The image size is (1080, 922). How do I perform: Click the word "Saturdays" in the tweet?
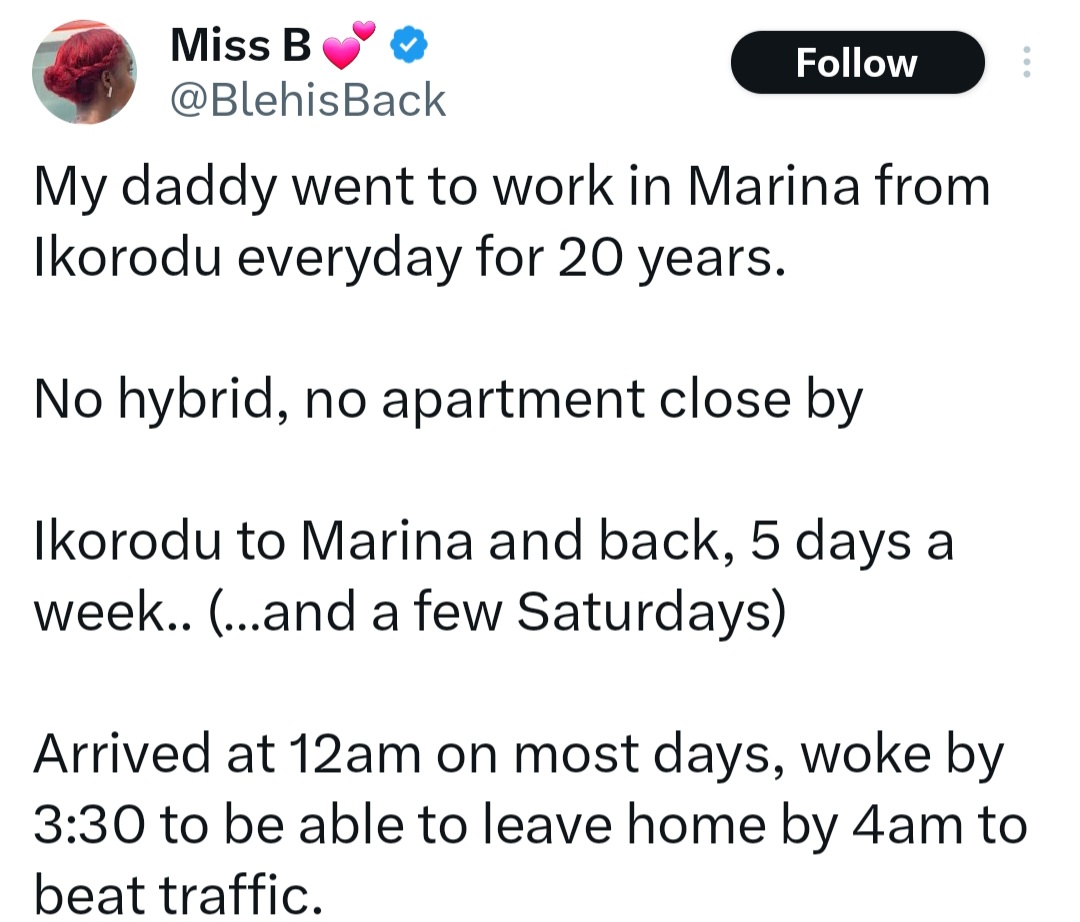[x=646, y=612]
